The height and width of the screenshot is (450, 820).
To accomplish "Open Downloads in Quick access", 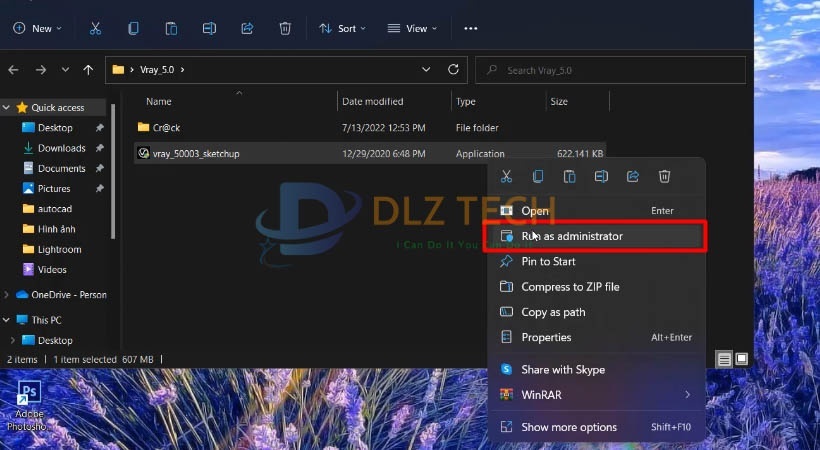I will 61,148.
